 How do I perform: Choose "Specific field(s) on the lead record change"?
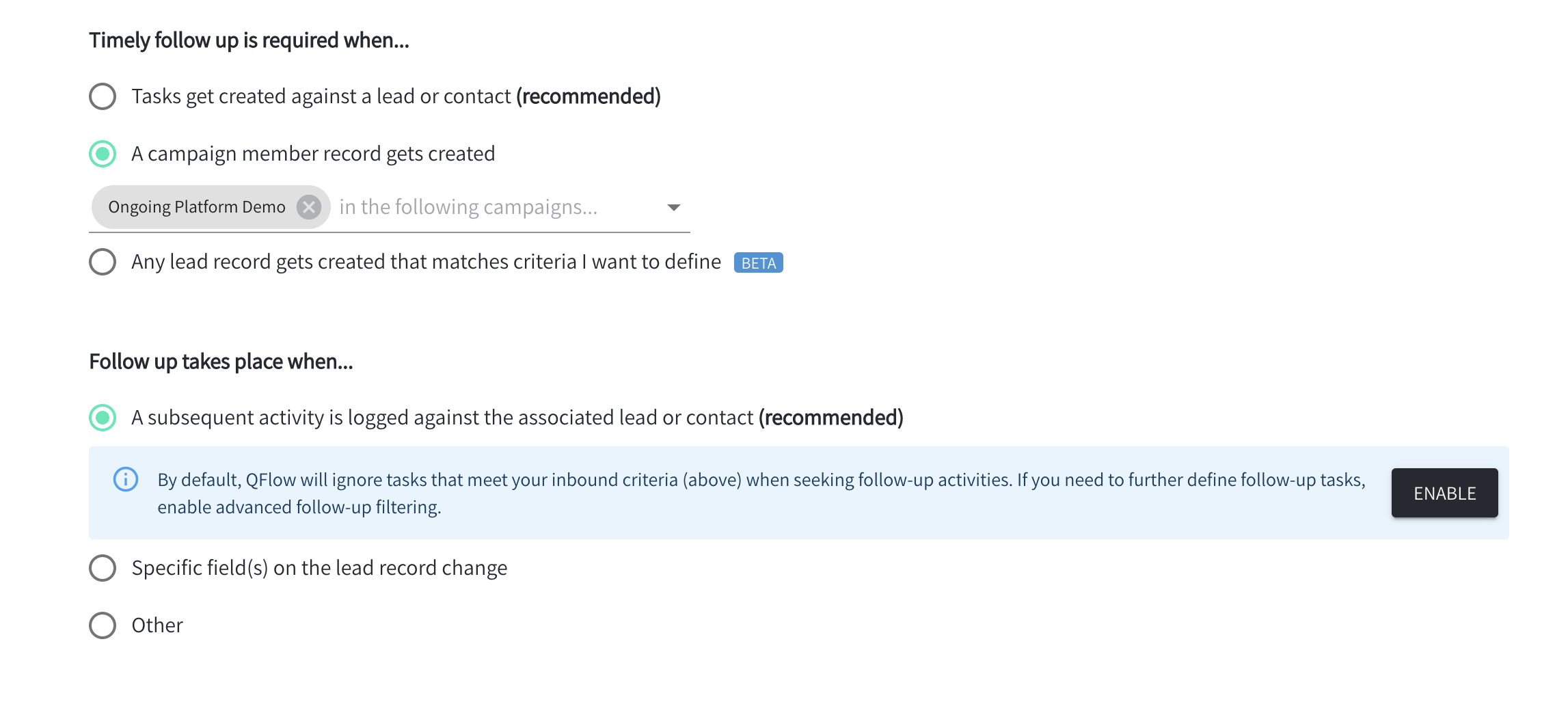[102, 567]
